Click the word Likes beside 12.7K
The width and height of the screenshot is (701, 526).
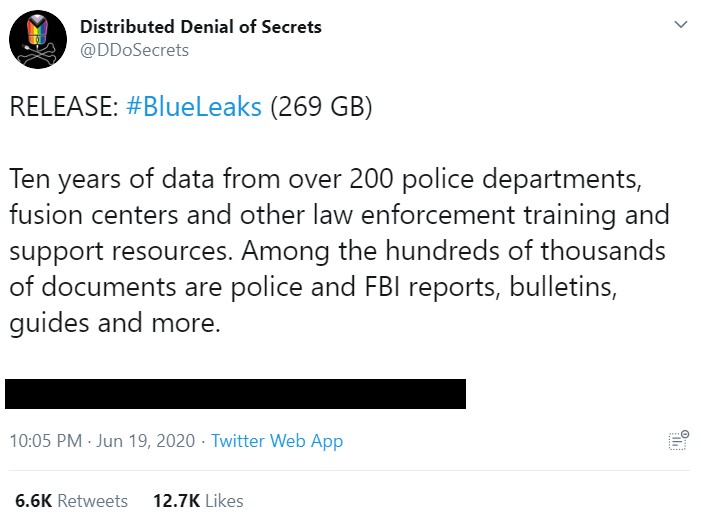point(224,501)
